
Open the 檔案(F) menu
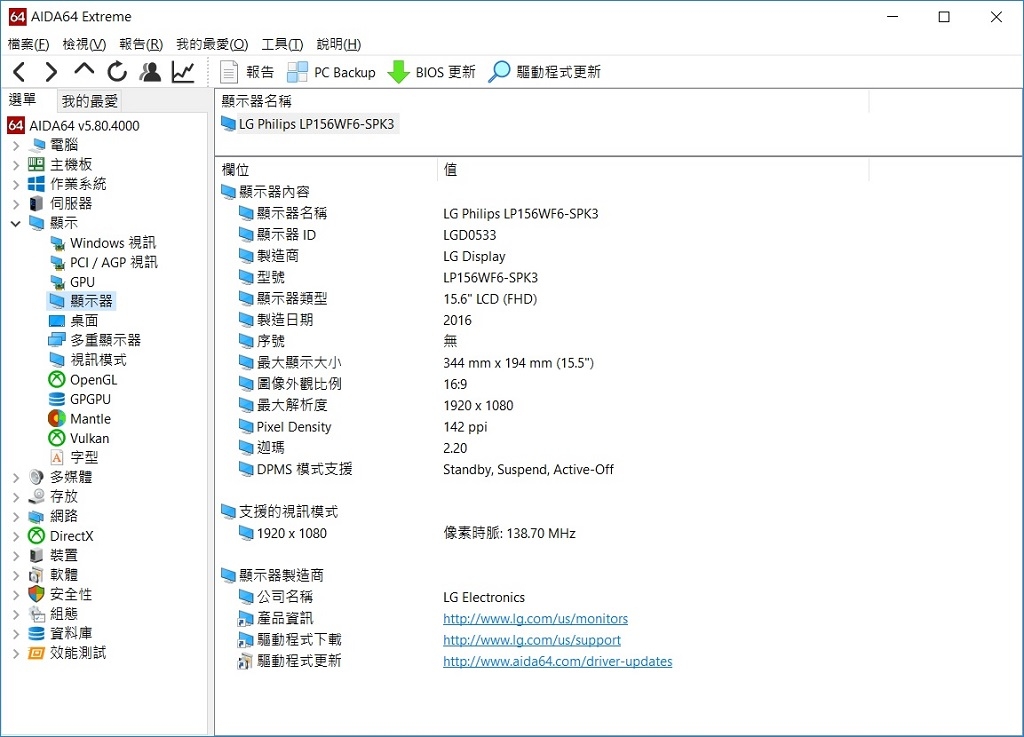pos(29,44)
